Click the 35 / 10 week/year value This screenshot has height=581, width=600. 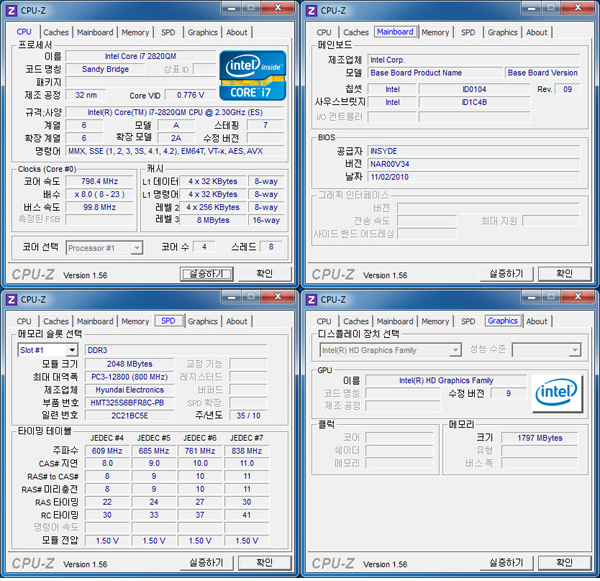(248, 416)
